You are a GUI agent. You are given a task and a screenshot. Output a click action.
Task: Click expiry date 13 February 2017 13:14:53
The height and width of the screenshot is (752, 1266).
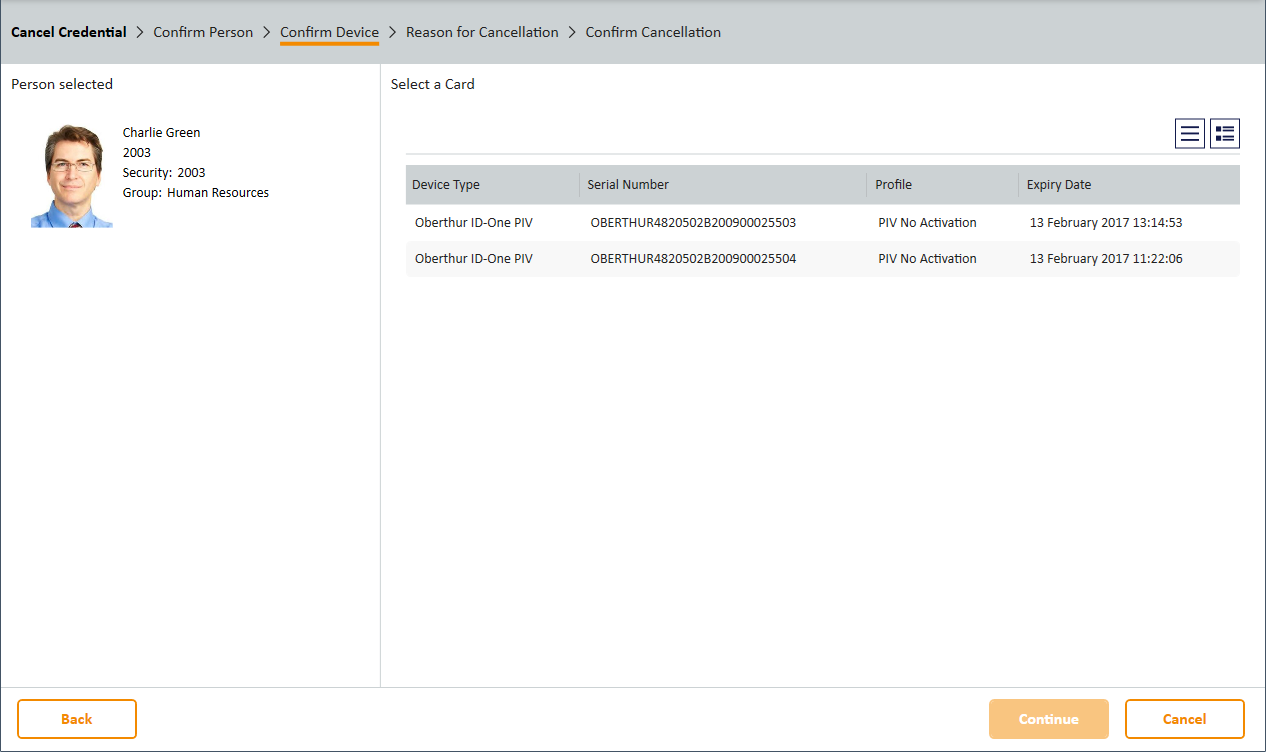[x=1106, y=223]
